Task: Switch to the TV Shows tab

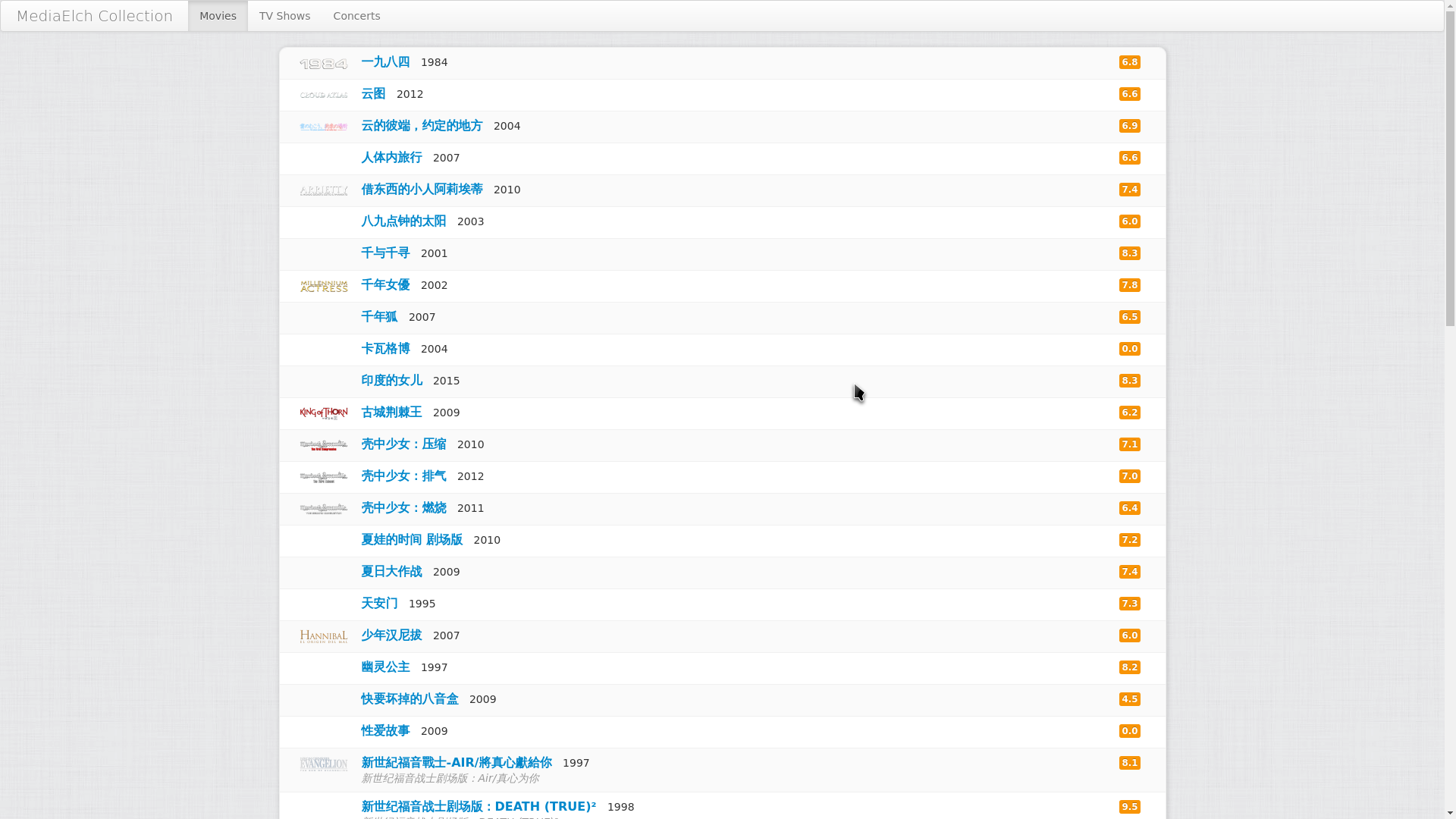Action: tap(284, 16)
